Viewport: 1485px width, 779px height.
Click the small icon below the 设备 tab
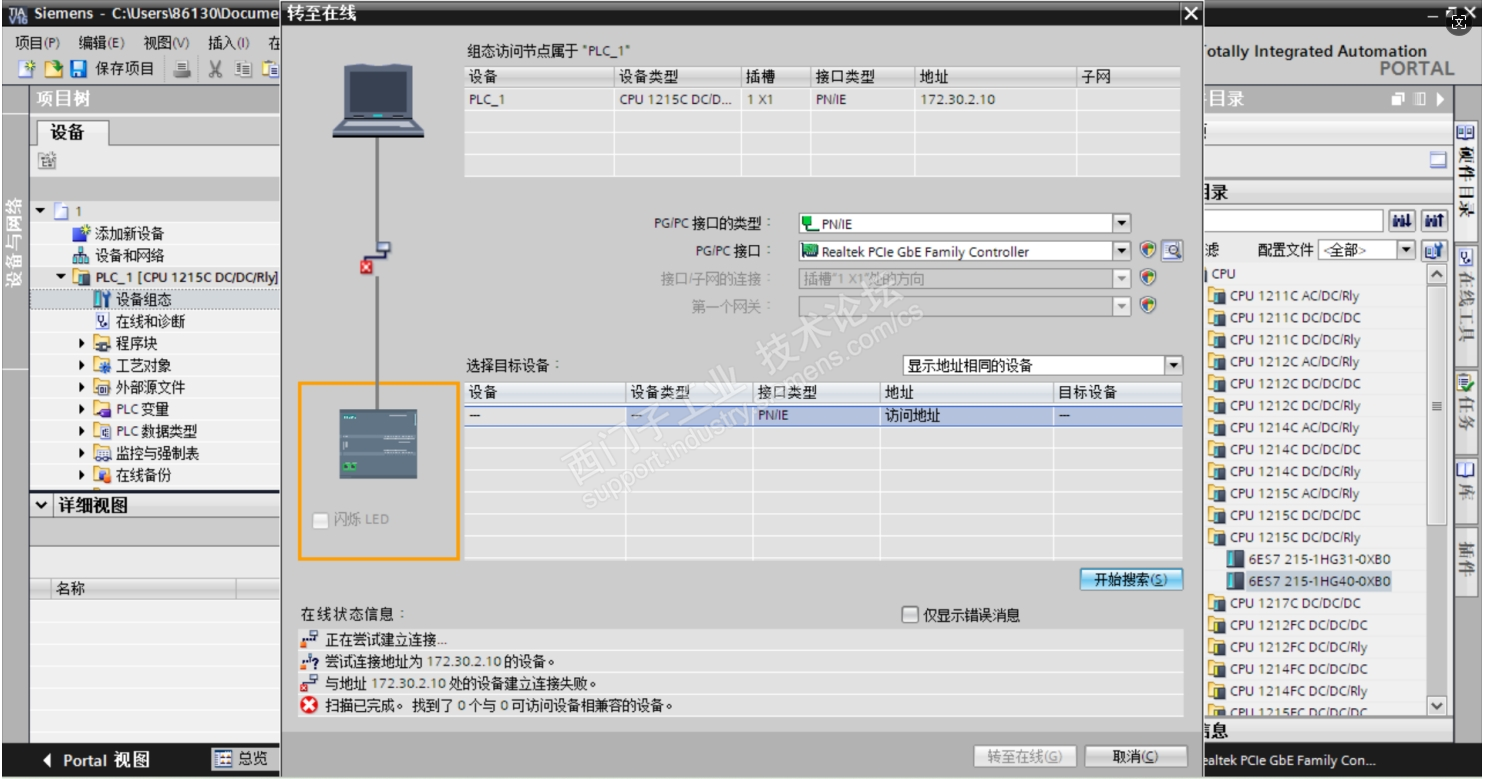pos(48,161)
